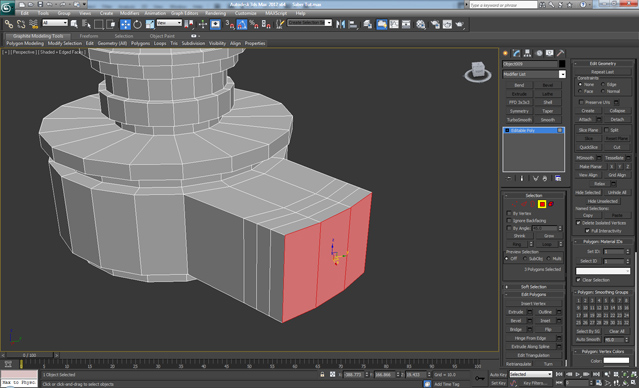The height and width of the screenshot is (388, 639).
Task: Collapse Polygon: Material IDs rollout
Action: (x=604, y=242)
